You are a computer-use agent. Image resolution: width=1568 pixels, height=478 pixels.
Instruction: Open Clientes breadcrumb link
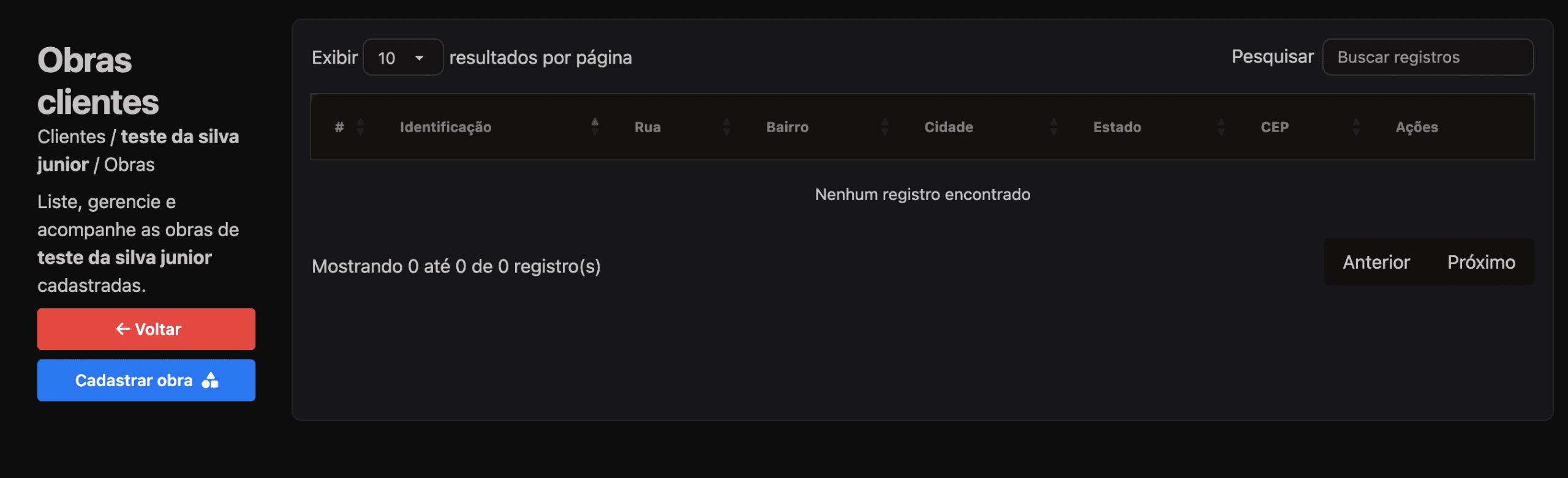click(71, 136)
